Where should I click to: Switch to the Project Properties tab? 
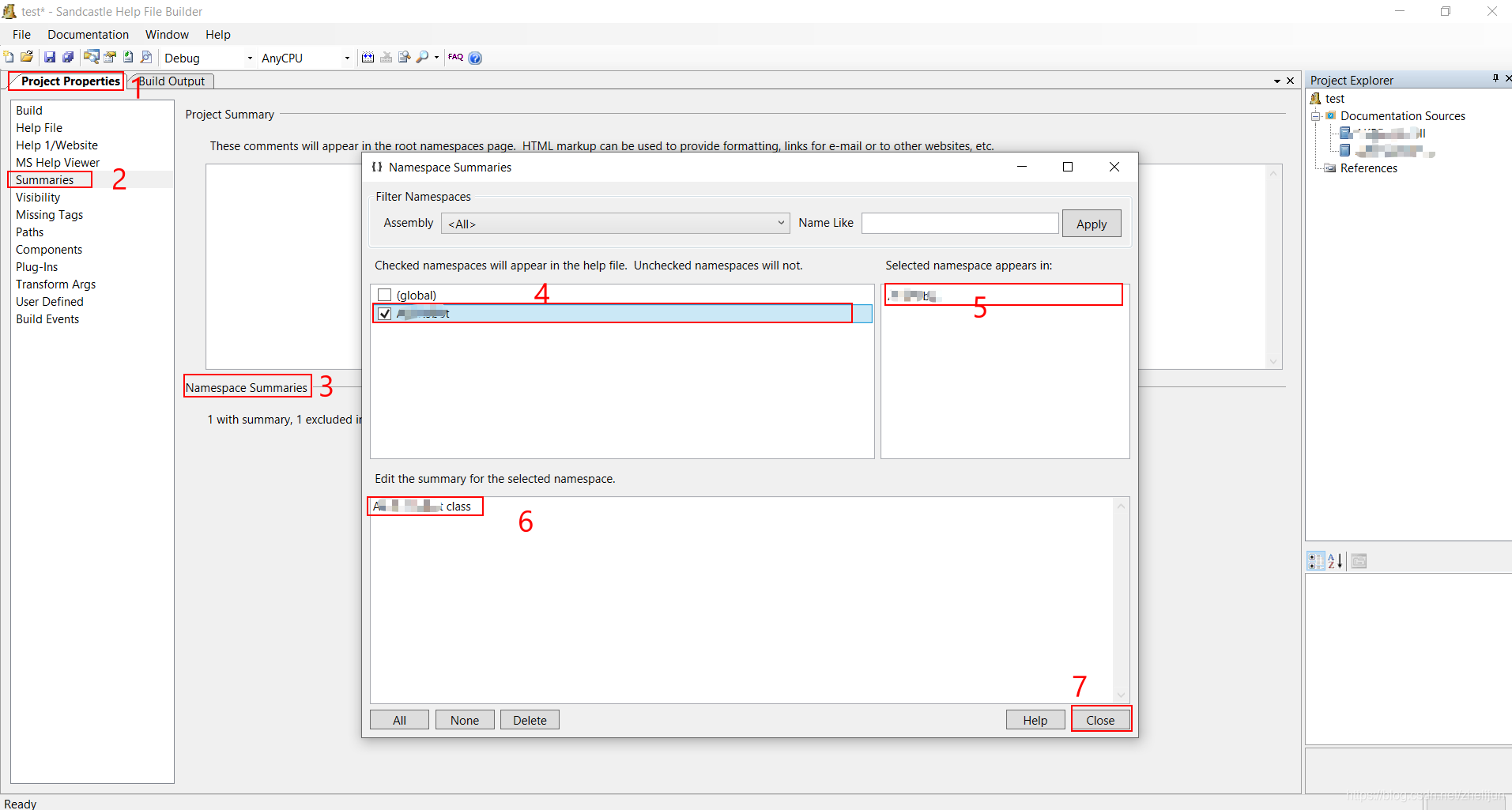70,81
